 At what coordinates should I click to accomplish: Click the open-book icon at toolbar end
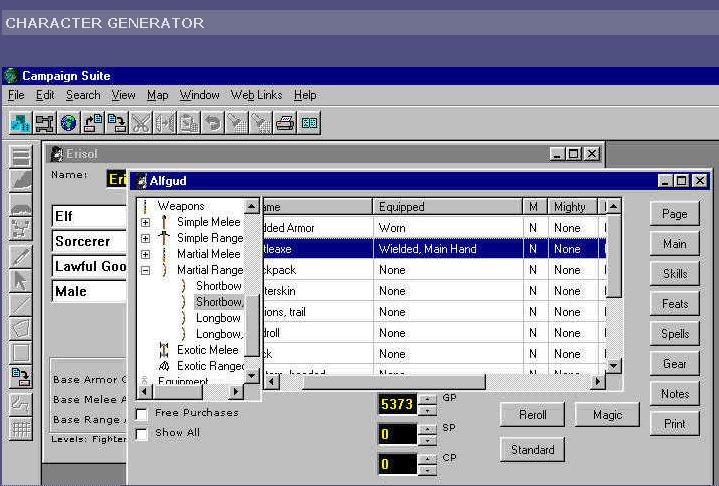(309, 123)
